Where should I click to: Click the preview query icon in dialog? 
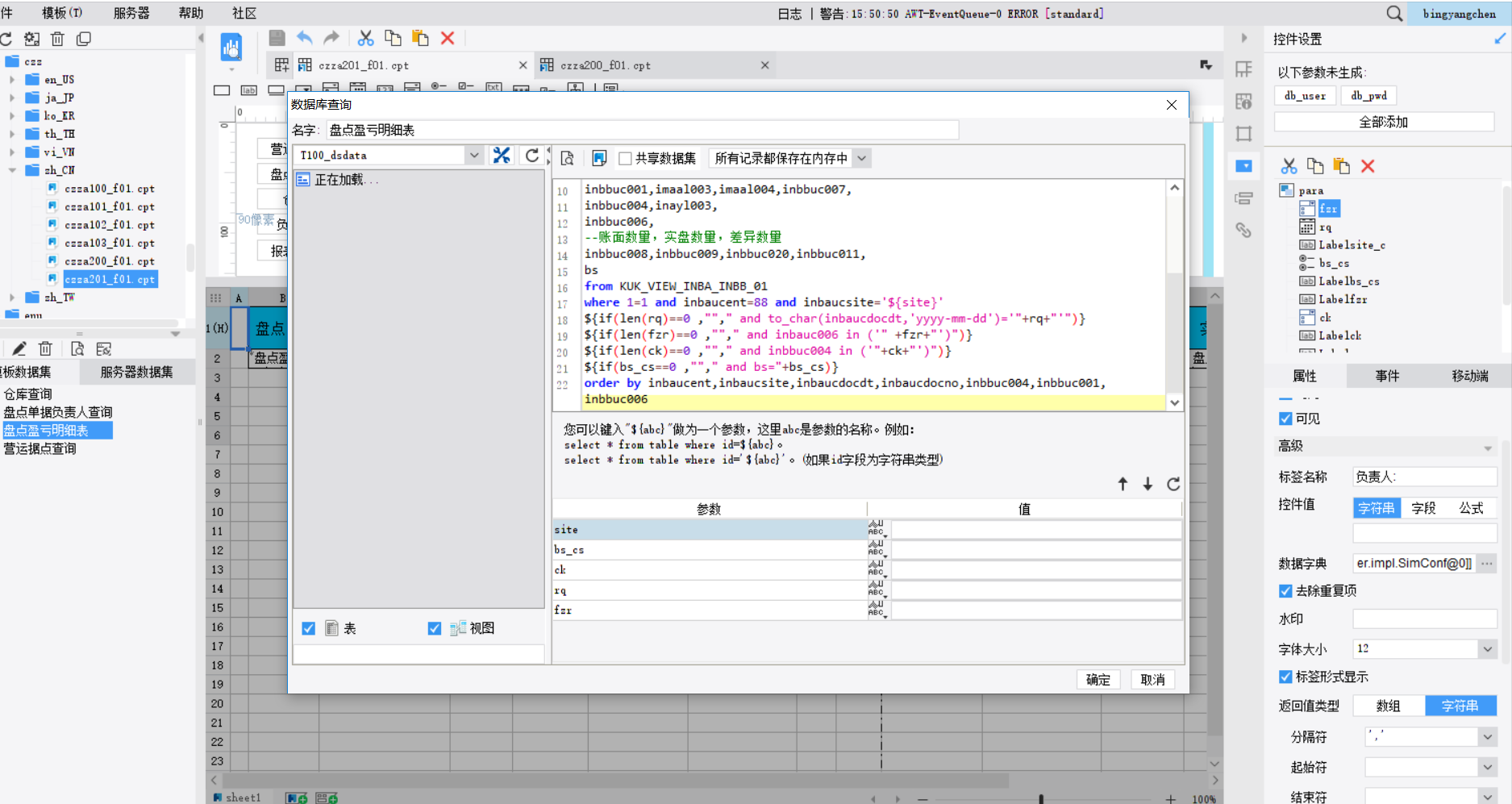[568, 158]
